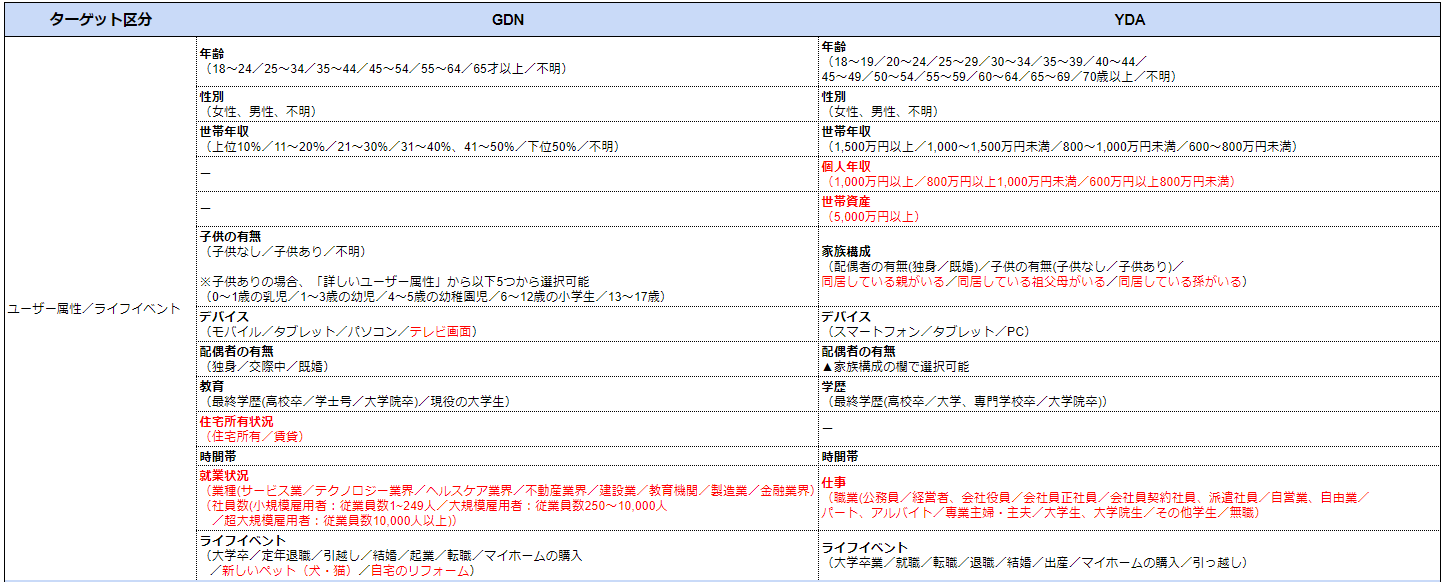The width and height of the screenshot is (1446, 582).
Task: Click YDA age ranges starting 18～19／20～24
Action: pyautogui.click(x=984, y=62)
